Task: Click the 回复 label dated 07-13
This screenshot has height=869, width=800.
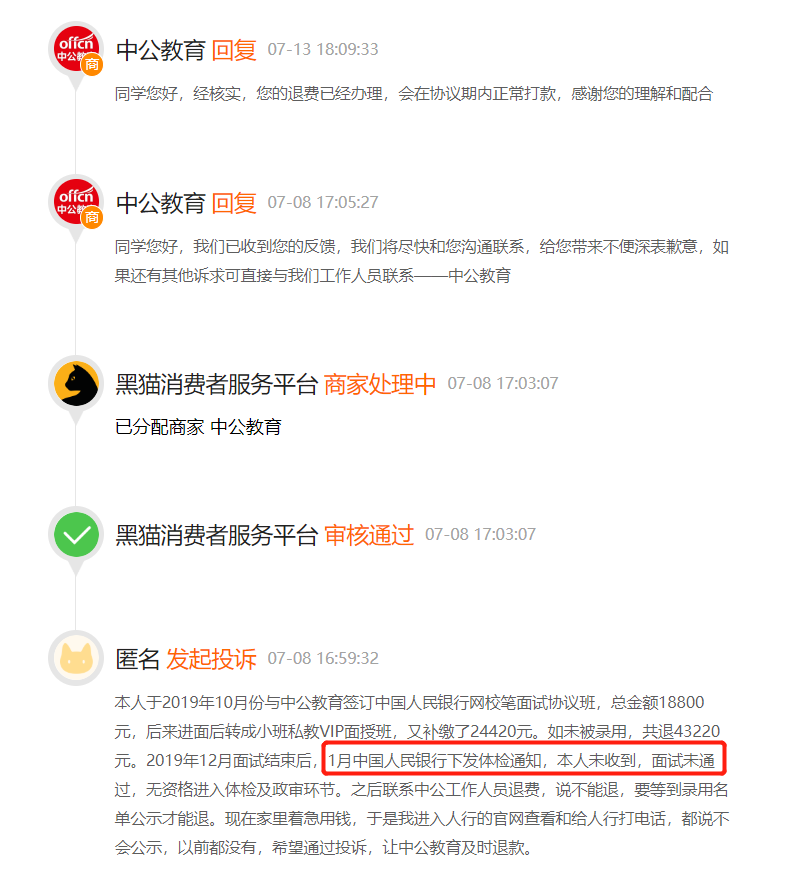Action: (x=234, y=50)
